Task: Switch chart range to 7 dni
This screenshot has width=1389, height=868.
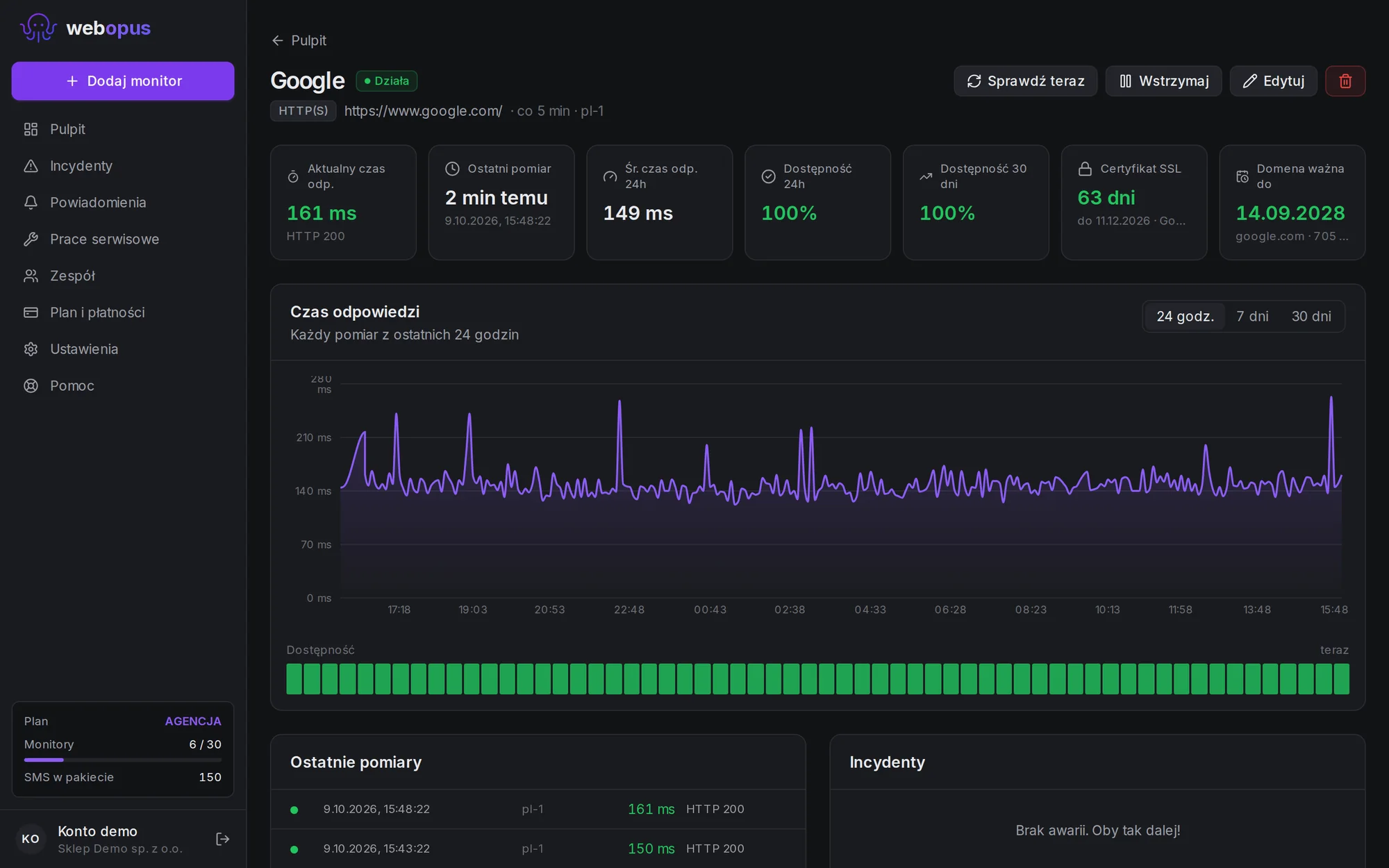Action: (1252, 317)
